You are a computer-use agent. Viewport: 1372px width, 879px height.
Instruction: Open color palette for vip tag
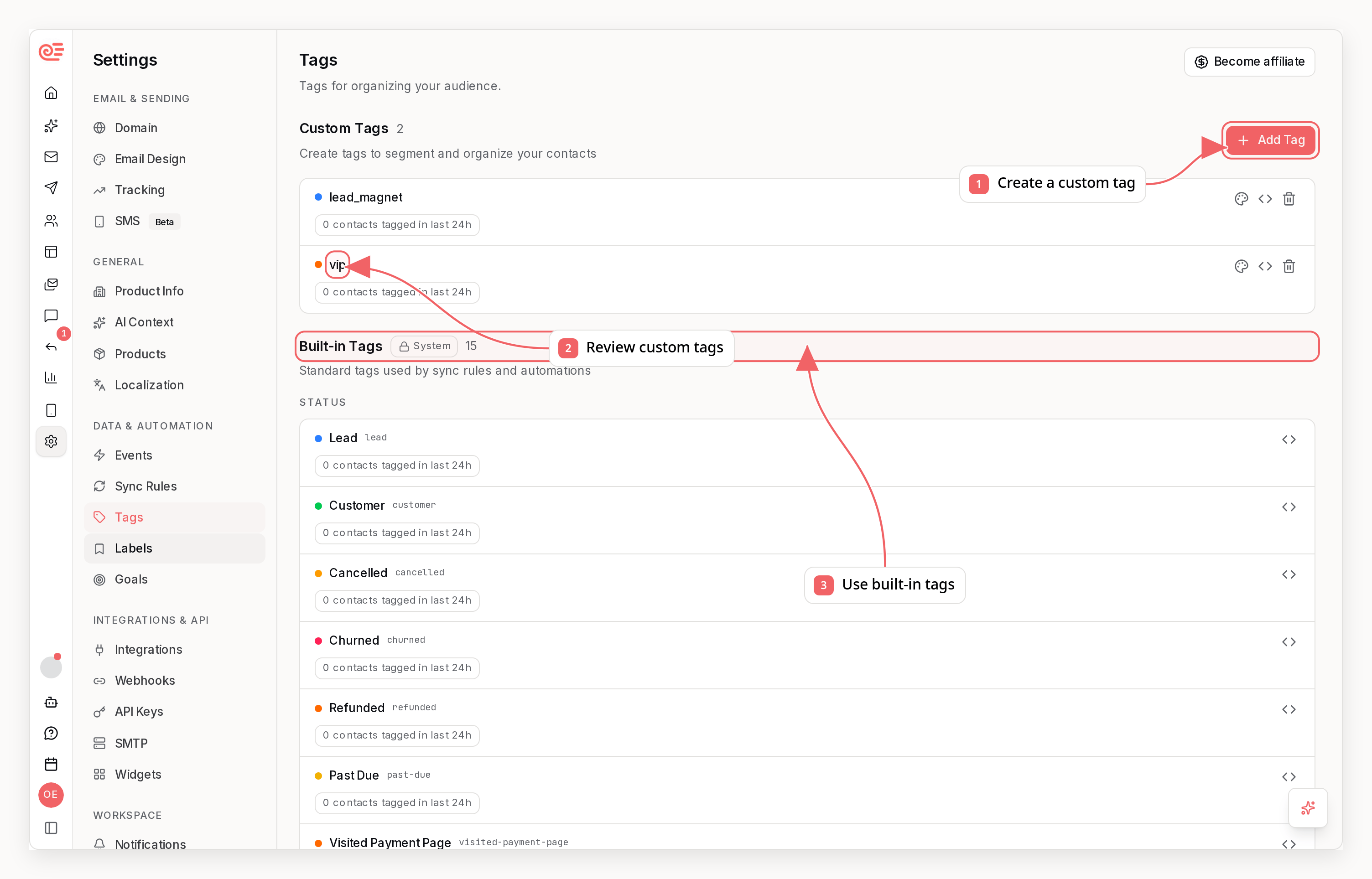tap(1241, 266)
